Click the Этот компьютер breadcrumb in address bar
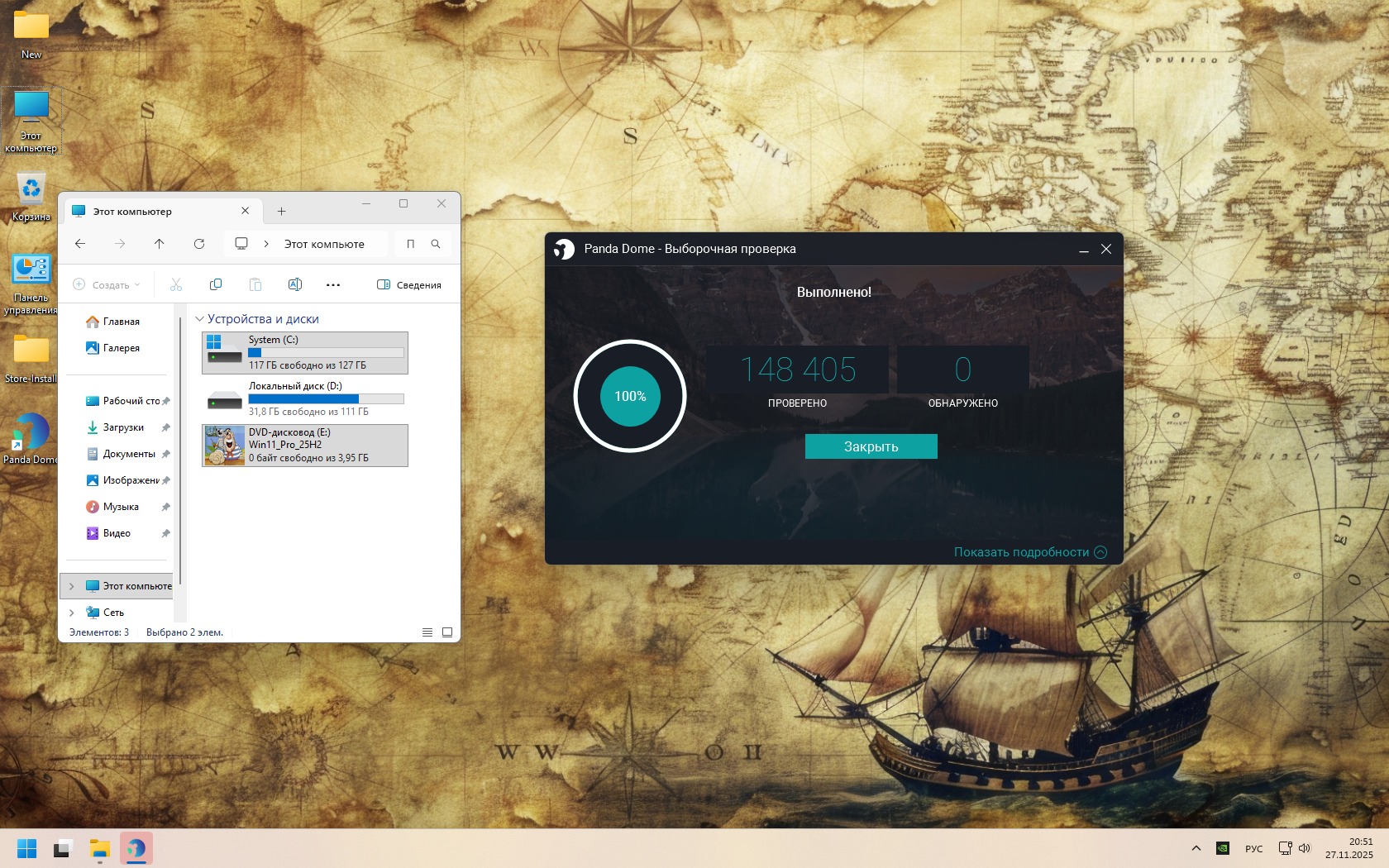 [x=324, y=244]
